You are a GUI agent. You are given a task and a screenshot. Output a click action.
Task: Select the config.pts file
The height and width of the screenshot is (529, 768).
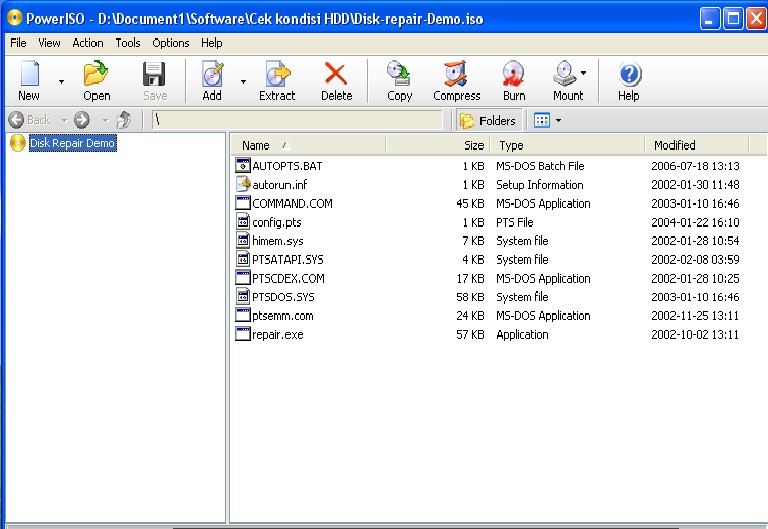tap(277, 222)
